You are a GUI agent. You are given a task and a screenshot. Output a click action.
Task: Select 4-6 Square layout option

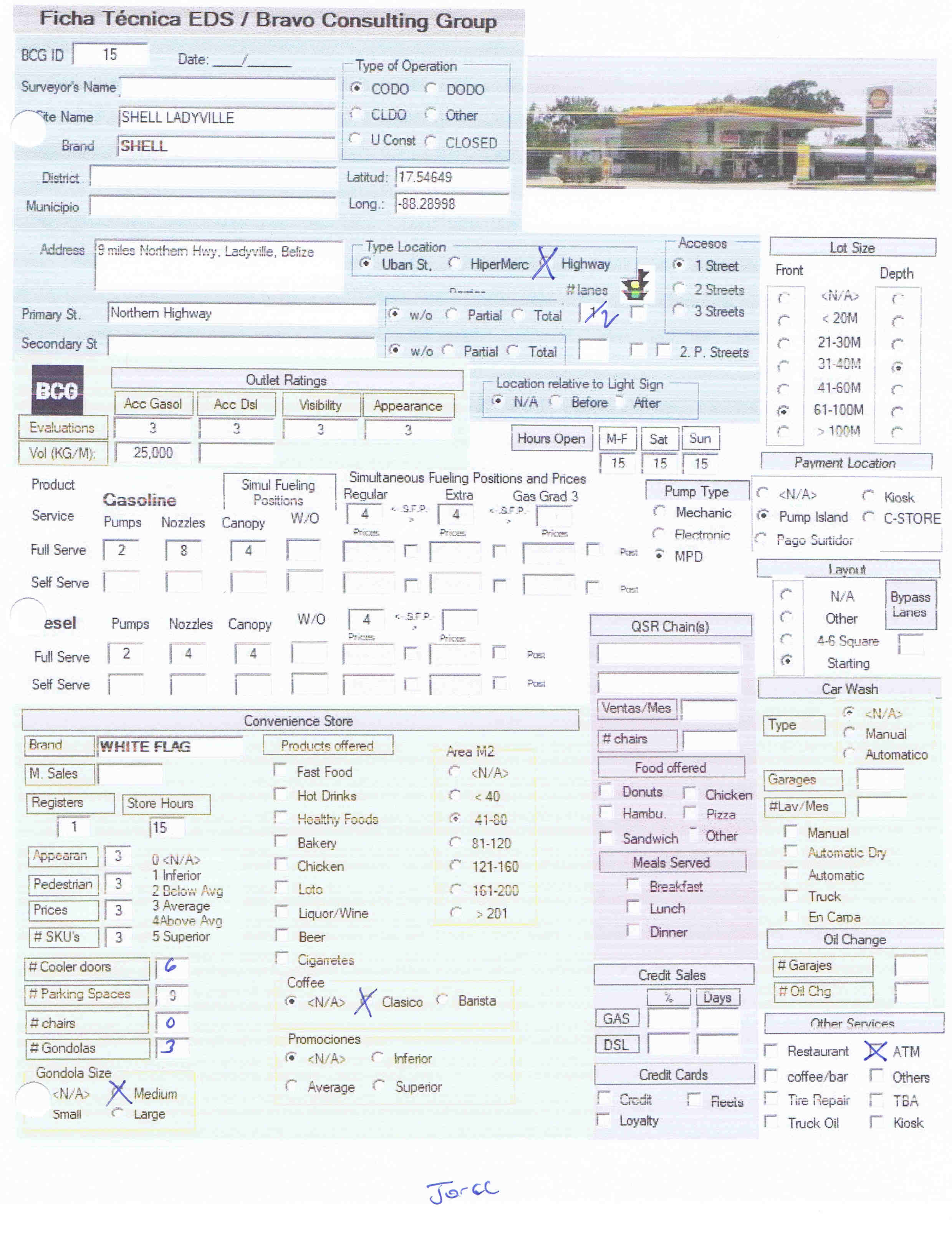[786, 640]
